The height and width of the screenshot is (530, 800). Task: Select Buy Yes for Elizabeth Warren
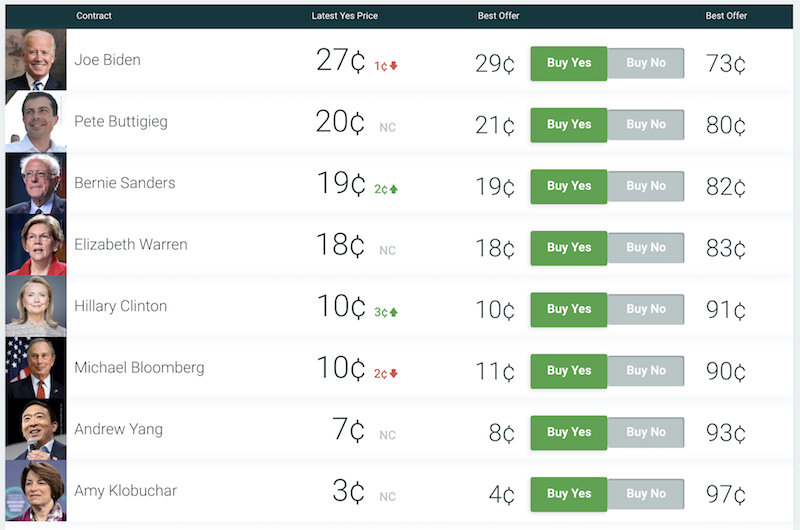(568, 248)
